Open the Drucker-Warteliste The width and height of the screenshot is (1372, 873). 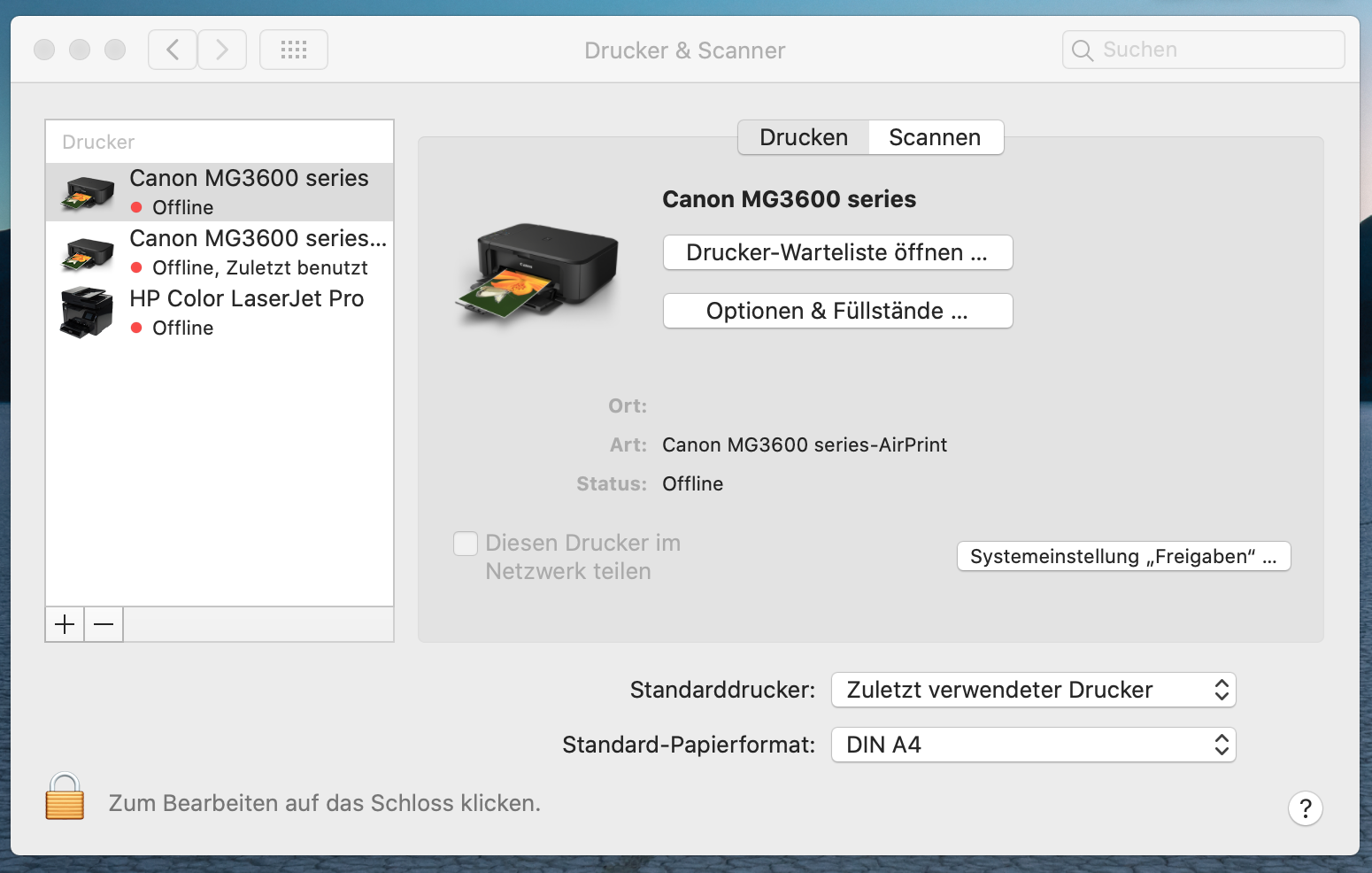click(837, 252)
